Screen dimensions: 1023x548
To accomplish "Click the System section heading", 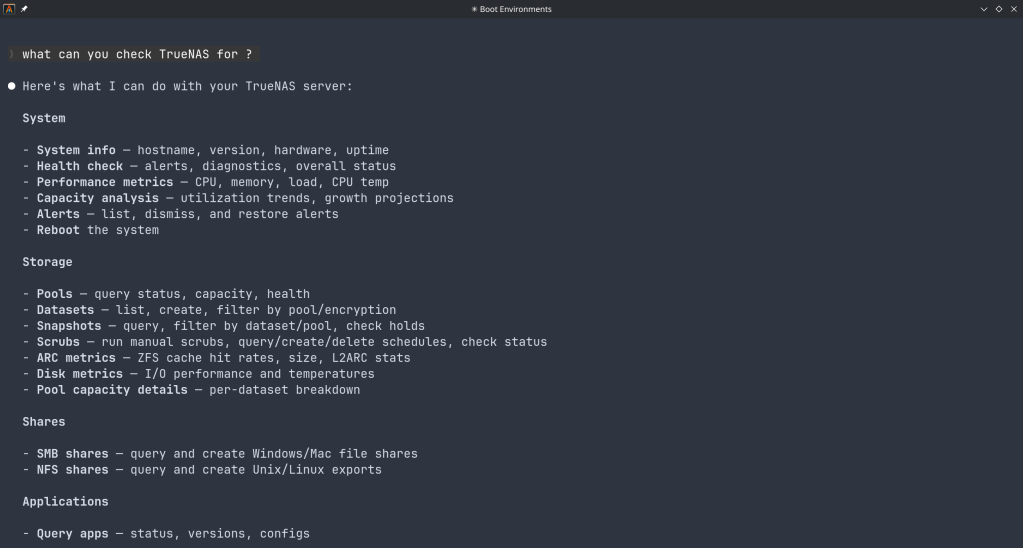I will tap(44, 118).
